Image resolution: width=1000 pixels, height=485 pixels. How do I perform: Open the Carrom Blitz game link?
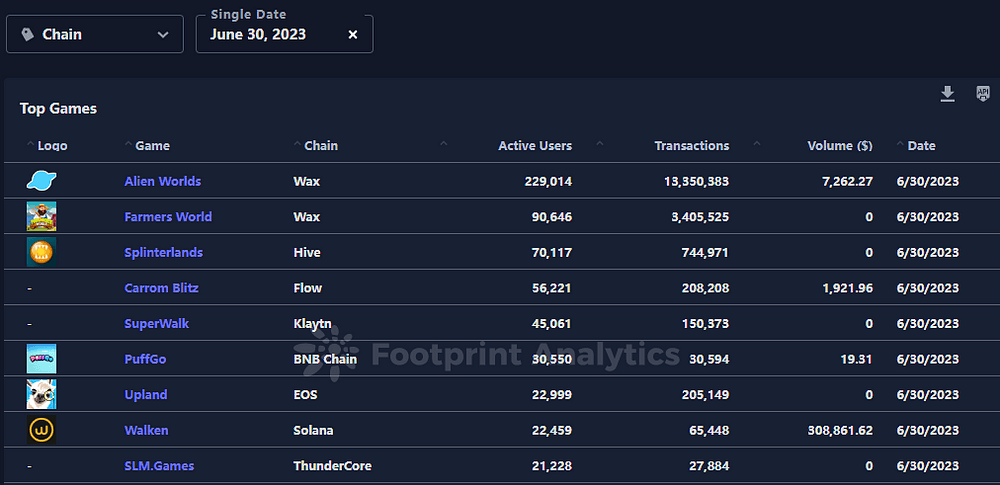tap(161, 288)
